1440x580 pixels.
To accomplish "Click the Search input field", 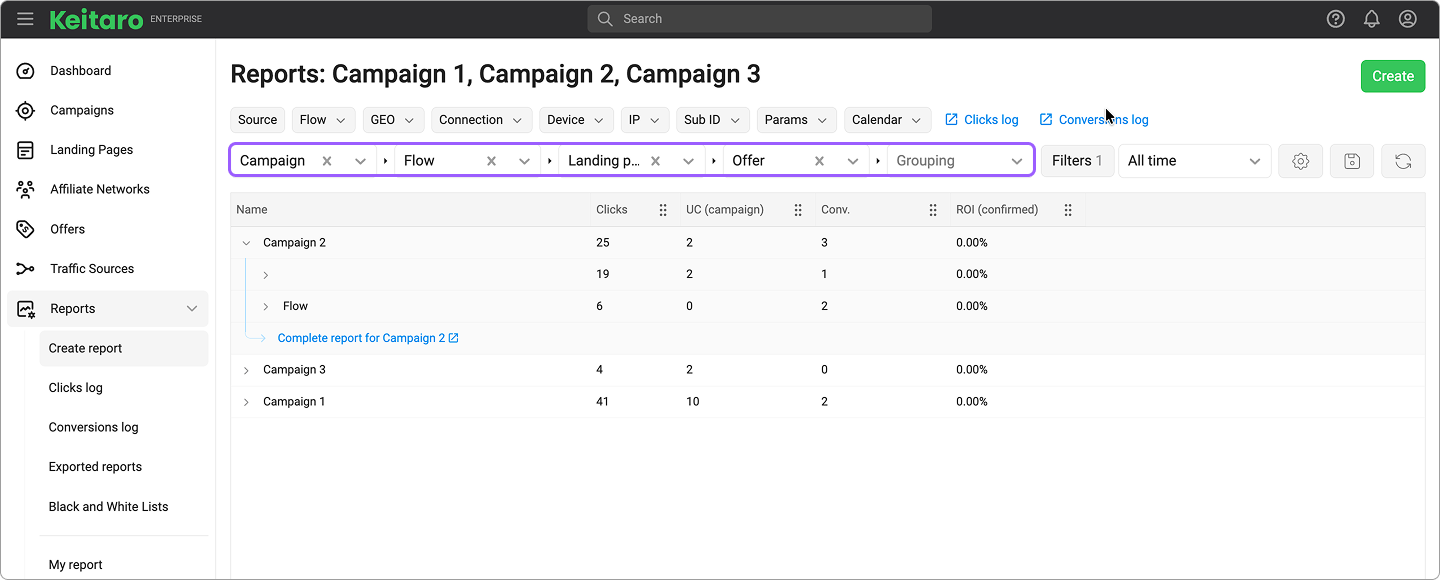I will [760, 19].
